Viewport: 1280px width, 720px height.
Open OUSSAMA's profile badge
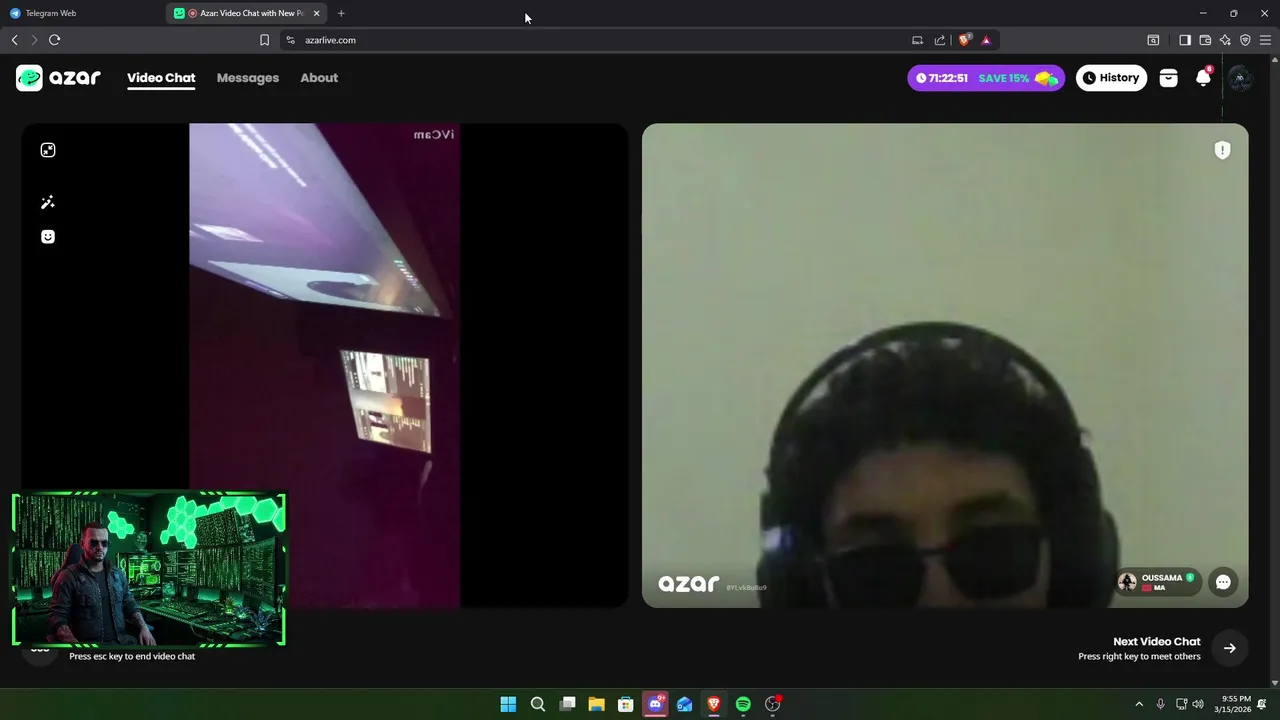pyautogui.click(x=1159, y=582)
